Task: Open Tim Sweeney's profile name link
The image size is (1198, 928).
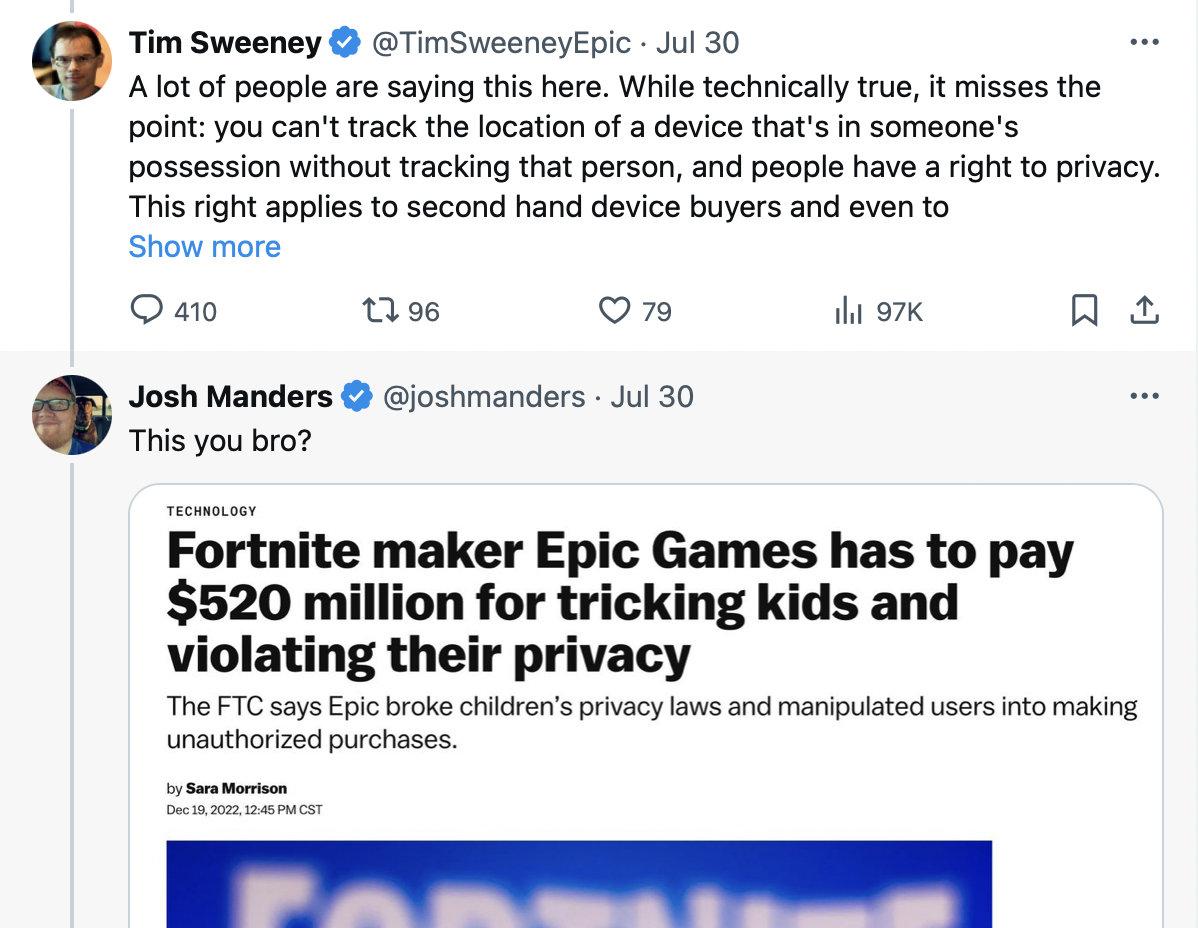Action: 225,43
